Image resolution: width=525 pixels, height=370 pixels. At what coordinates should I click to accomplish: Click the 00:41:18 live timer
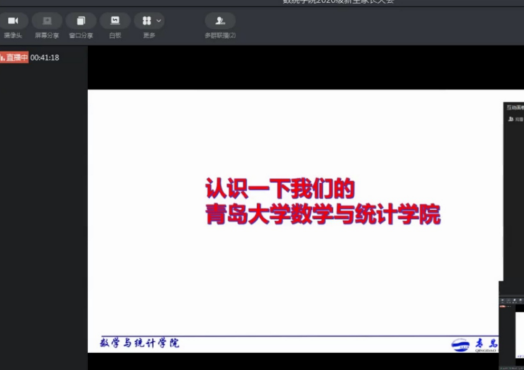45,58
